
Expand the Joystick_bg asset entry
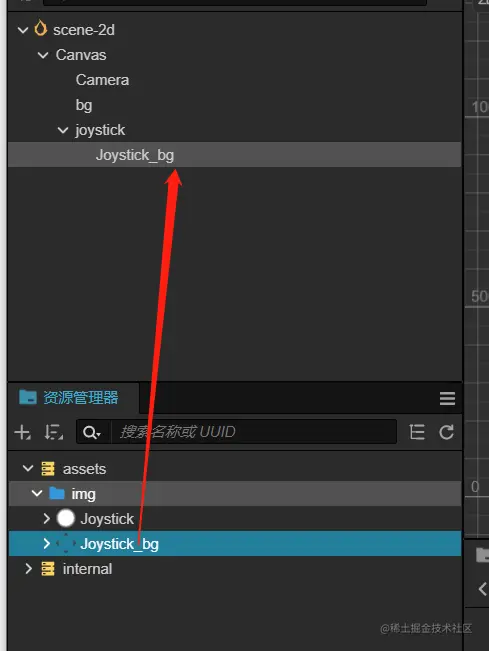(46, 543)
